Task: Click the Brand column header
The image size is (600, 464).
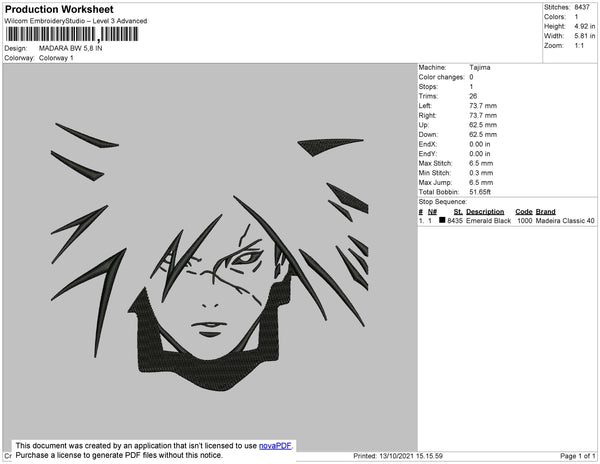Action: click(x=545, y=212)
